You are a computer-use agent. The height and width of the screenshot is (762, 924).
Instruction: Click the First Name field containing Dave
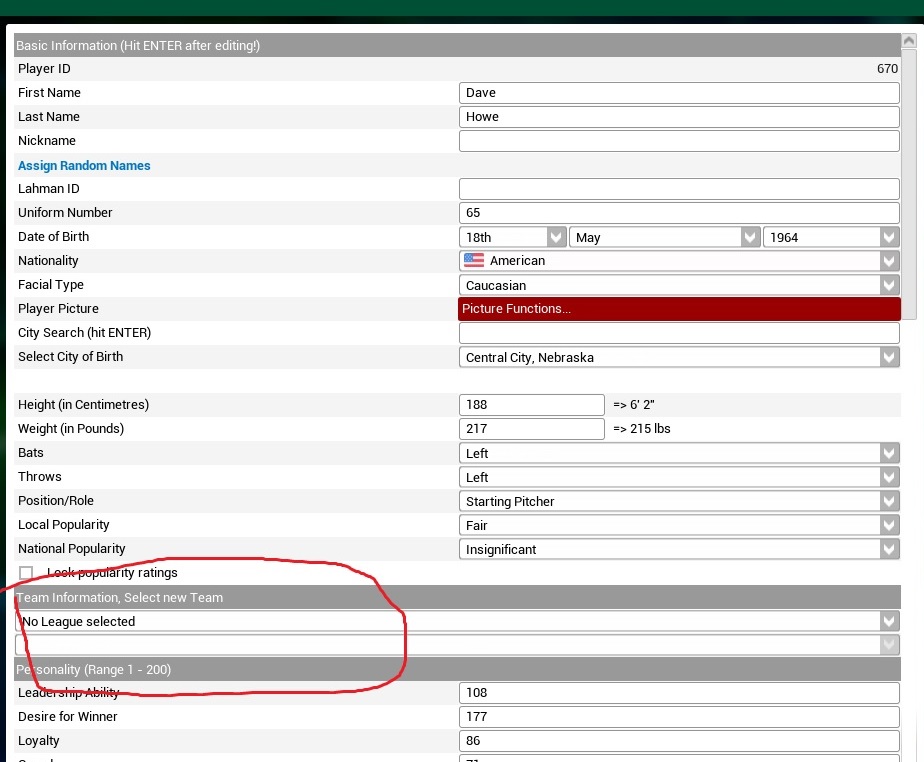click(x=679, y=93)
